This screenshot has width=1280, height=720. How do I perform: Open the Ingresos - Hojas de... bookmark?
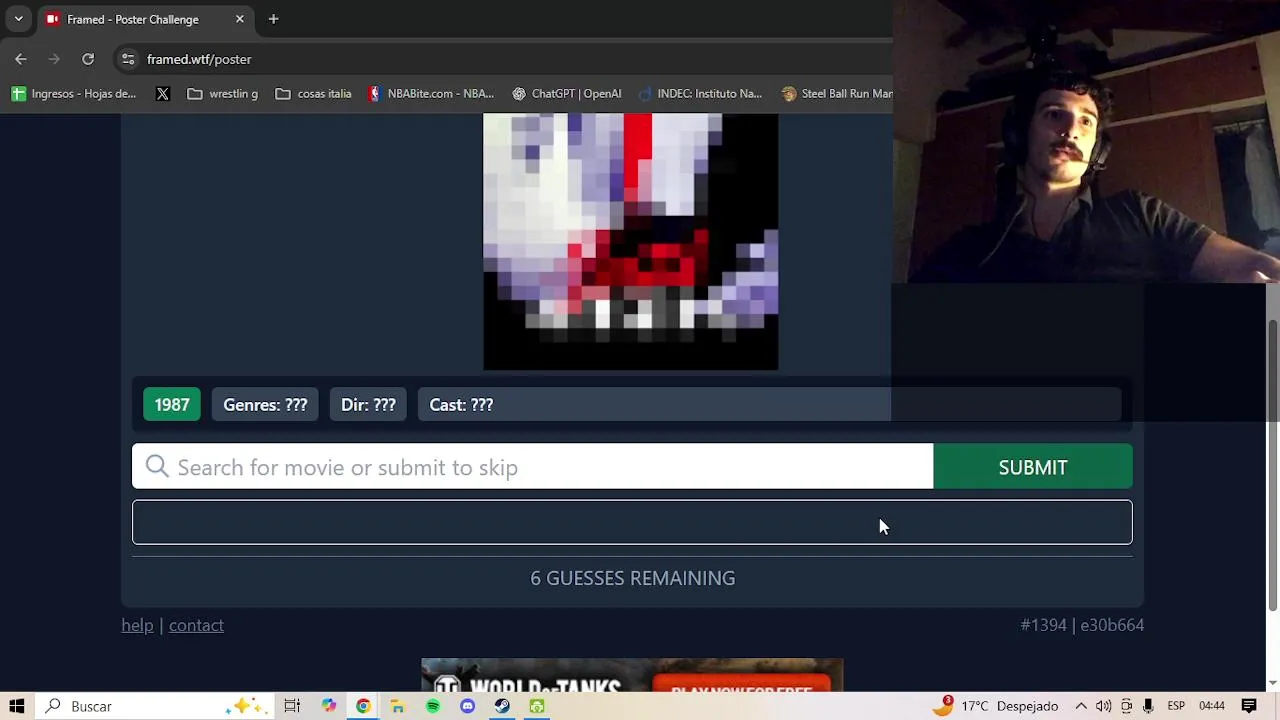[74, 93]
